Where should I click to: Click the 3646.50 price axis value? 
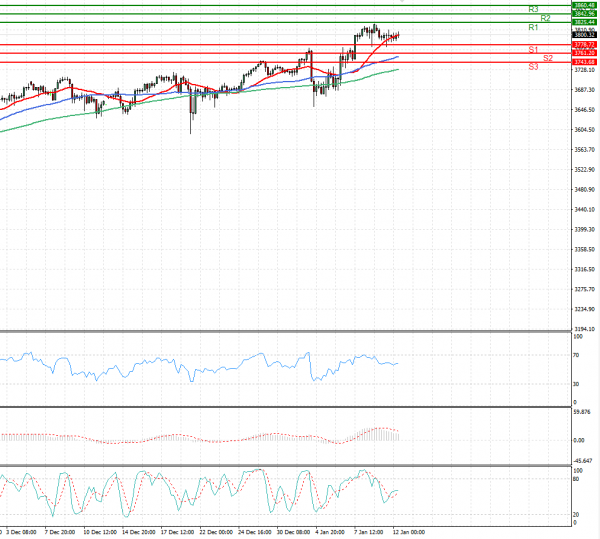(585, 109)
